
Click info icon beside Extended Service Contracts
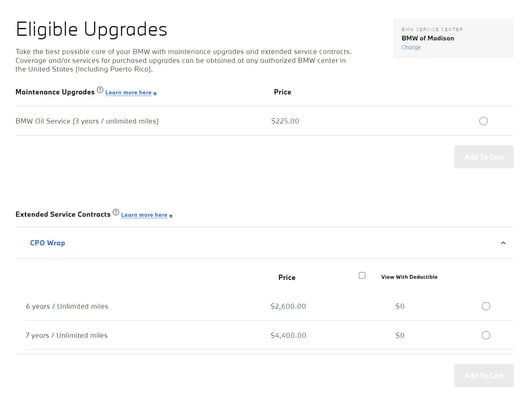[116, 212]
